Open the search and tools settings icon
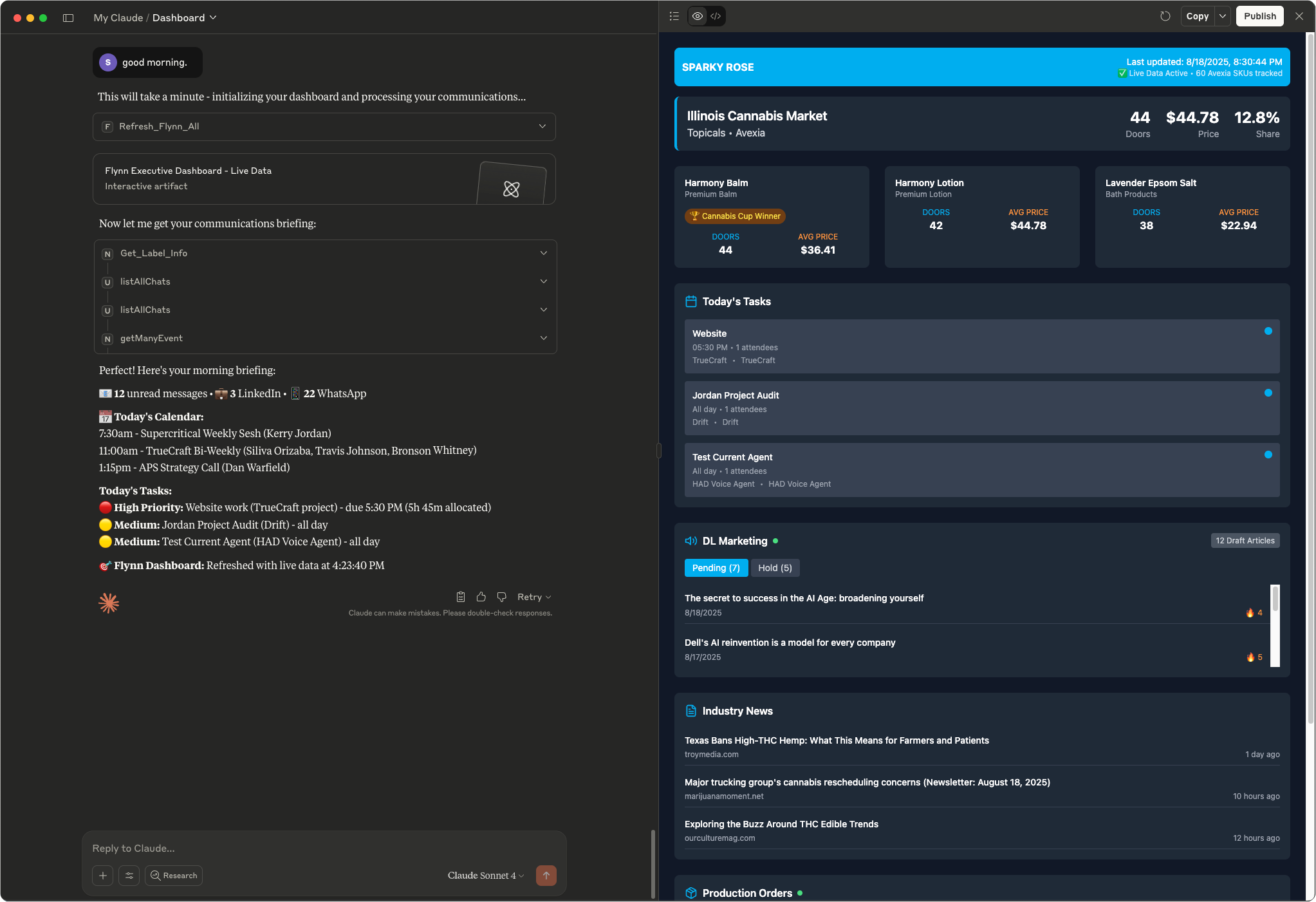The height and width of the screenshot is (902, 1316). pos(129,876)
